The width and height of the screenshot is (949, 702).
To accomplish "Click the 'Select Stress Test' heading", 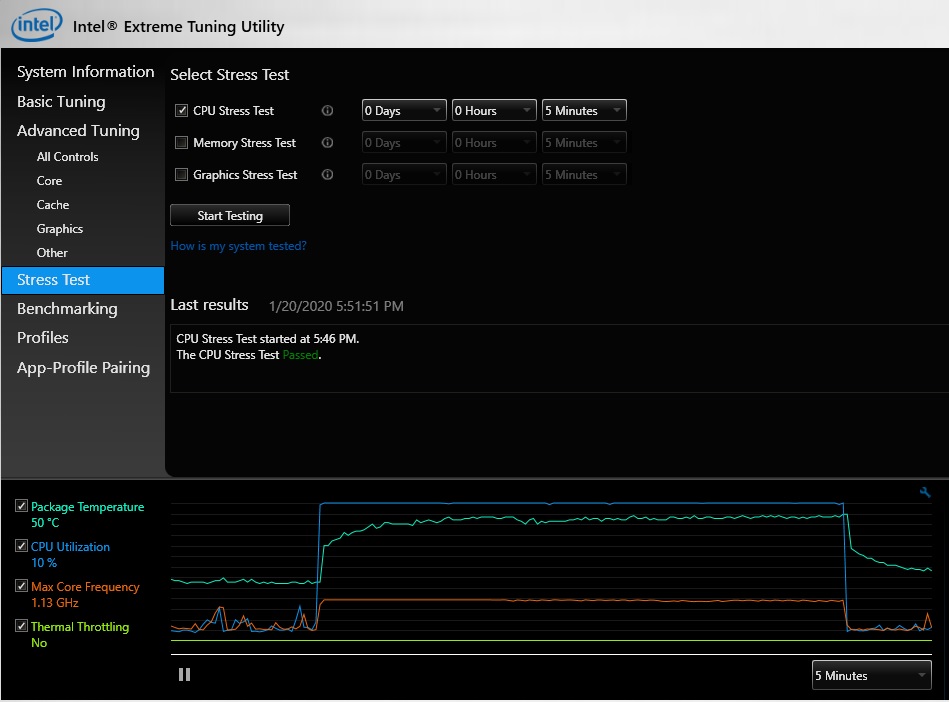I will 229,75.
